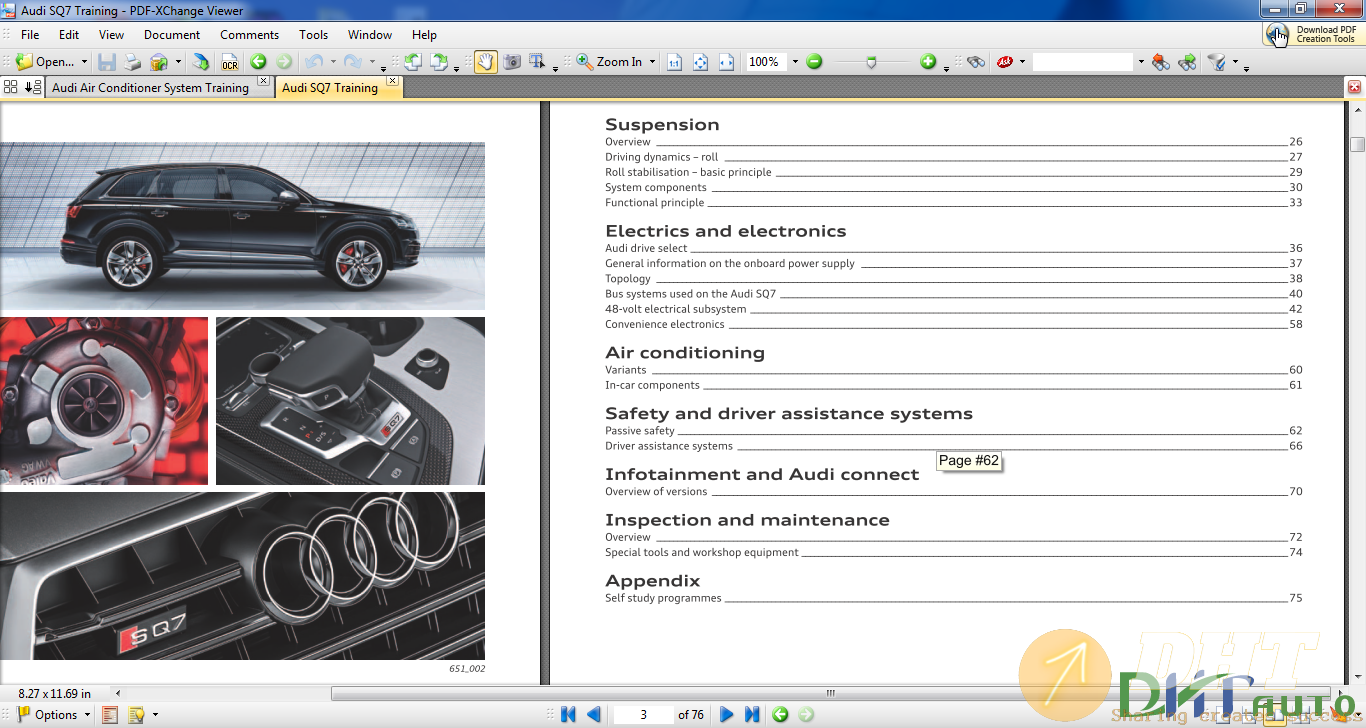Image resolution: width=1366 pixels, height=728 pixels.
Task: Open the Tools menu
Action: [313, 34]
